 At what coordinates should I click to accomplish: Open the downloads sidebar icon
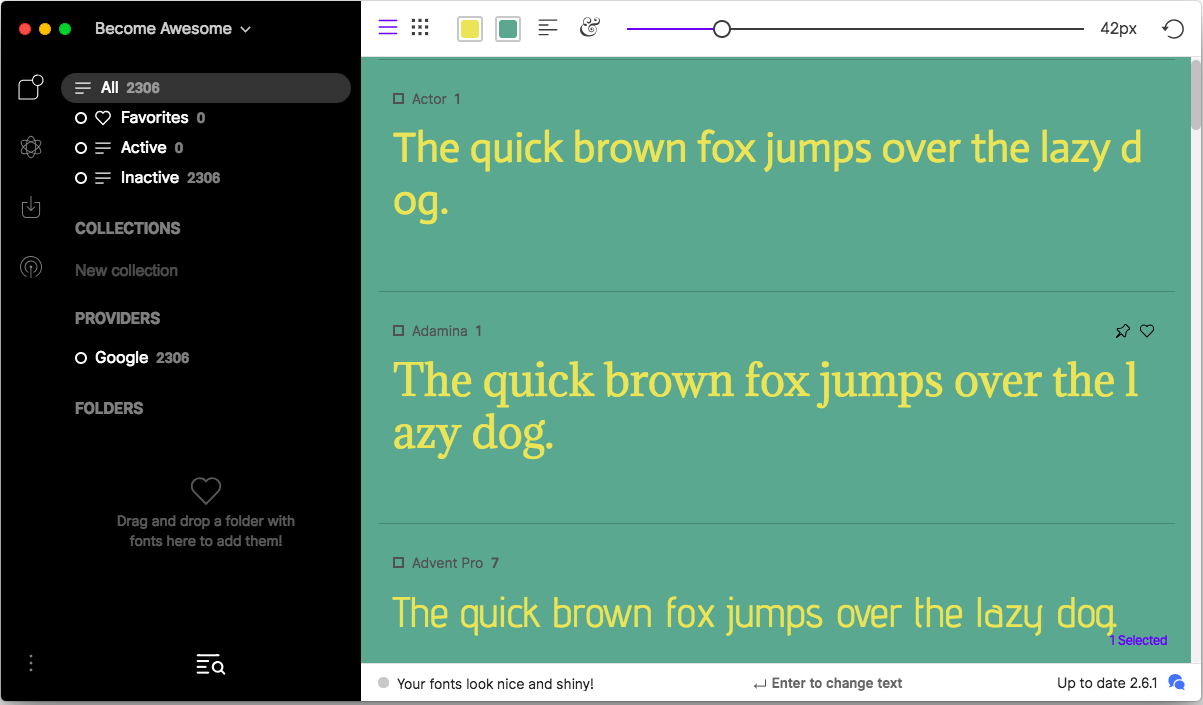(31, 207)
